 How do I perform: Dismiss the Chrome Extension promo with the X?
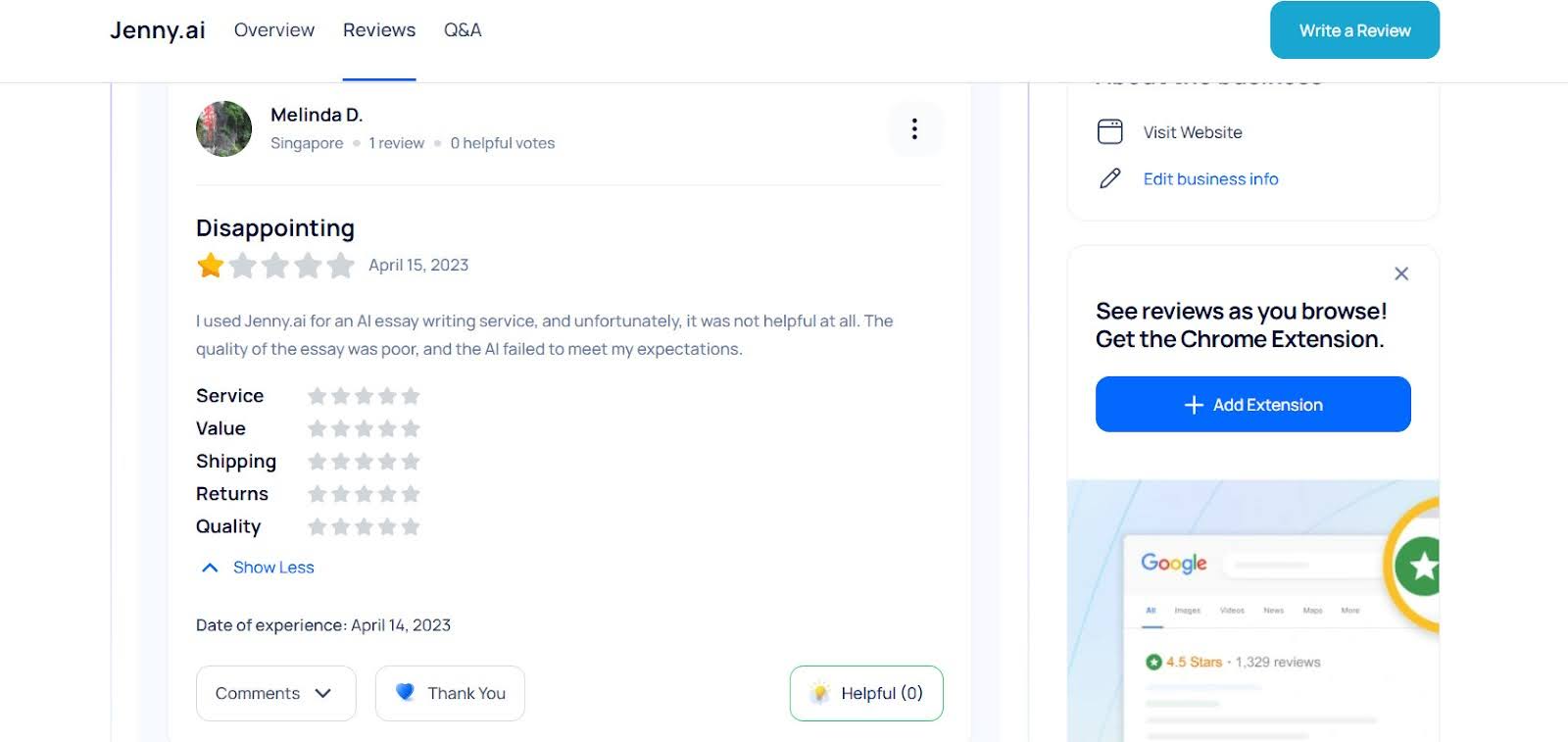tap(1401, 273)
